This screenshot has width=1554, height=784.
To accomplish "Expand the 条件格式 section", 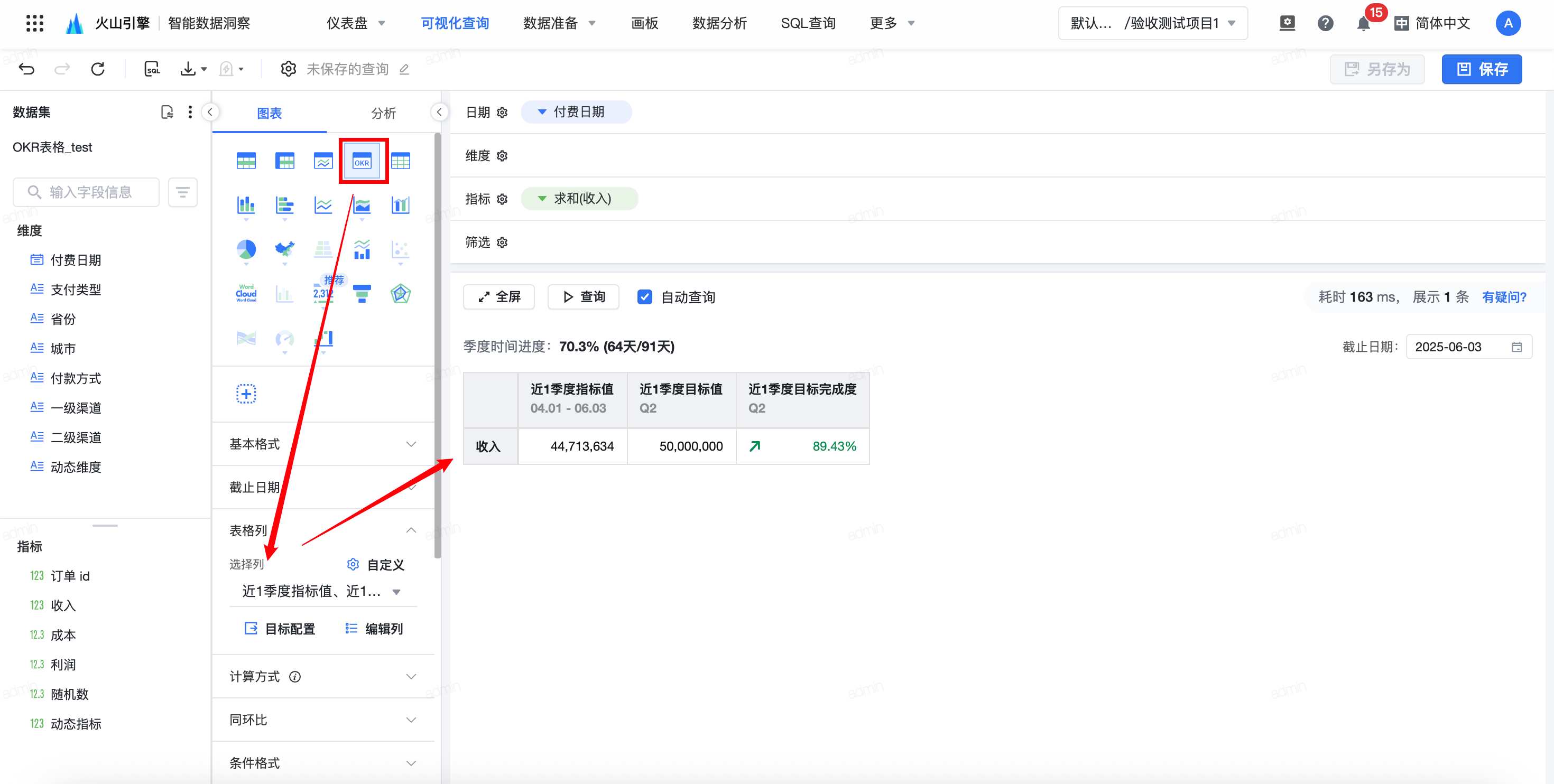I will [323, 763].
